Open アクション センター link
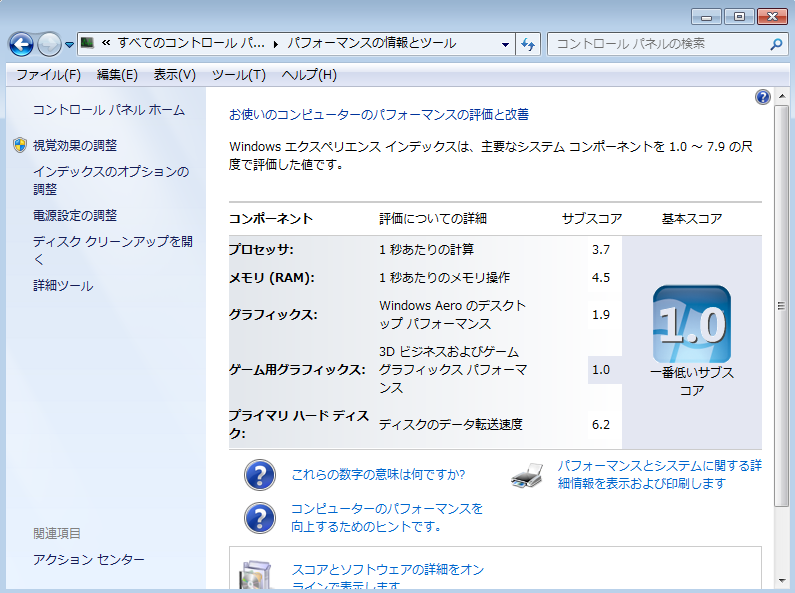This screenshot has width=795, height=593. tap(89, 560)
